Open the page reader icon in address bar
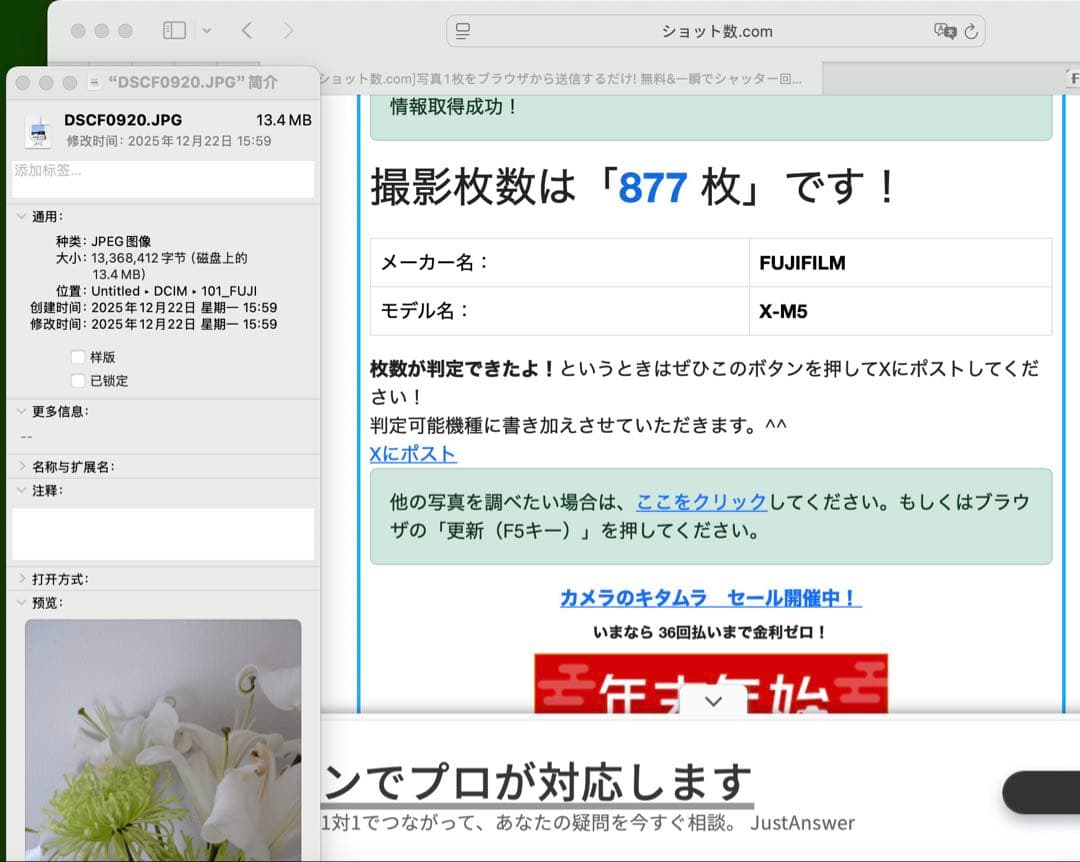Screen dimensions: 1080x862 pos(463,31)
